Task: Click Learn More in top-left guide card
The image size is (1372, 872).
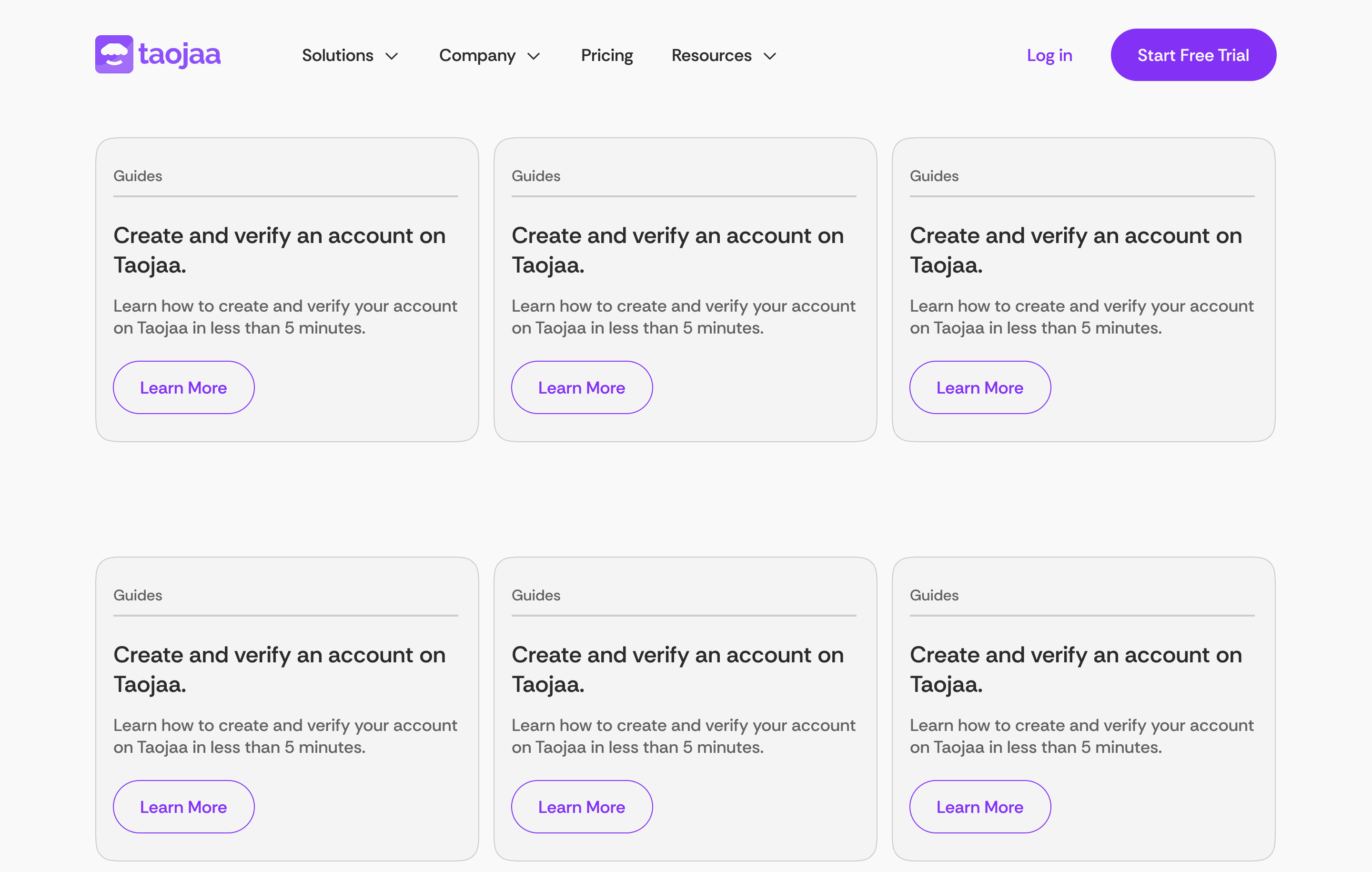Action: 183,387
